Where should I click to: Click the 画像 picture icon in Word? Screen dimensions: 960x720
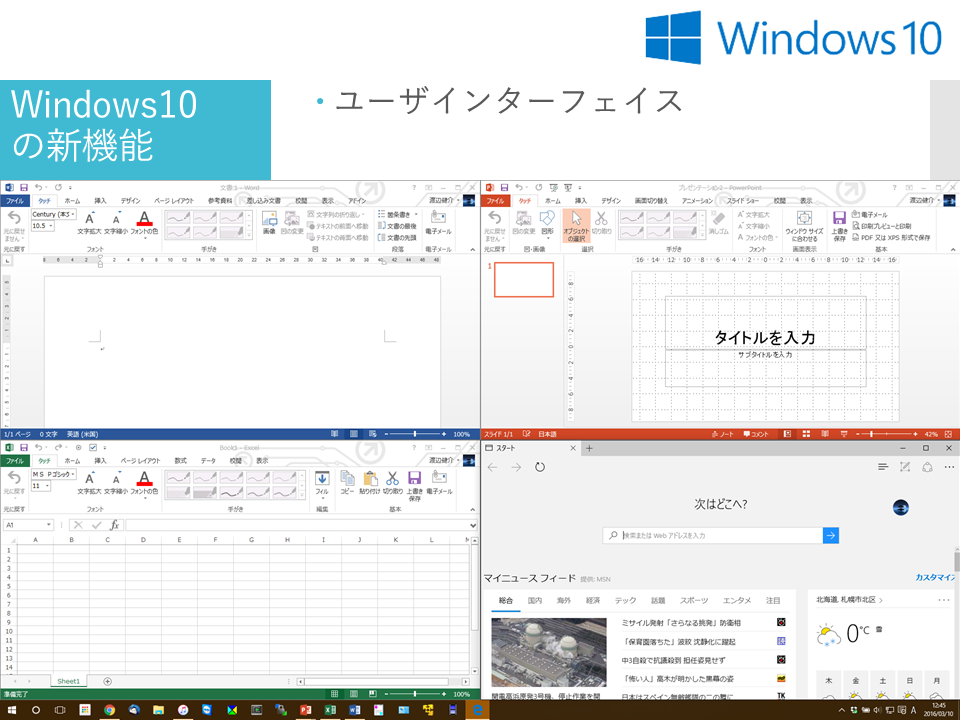point(269,219)
